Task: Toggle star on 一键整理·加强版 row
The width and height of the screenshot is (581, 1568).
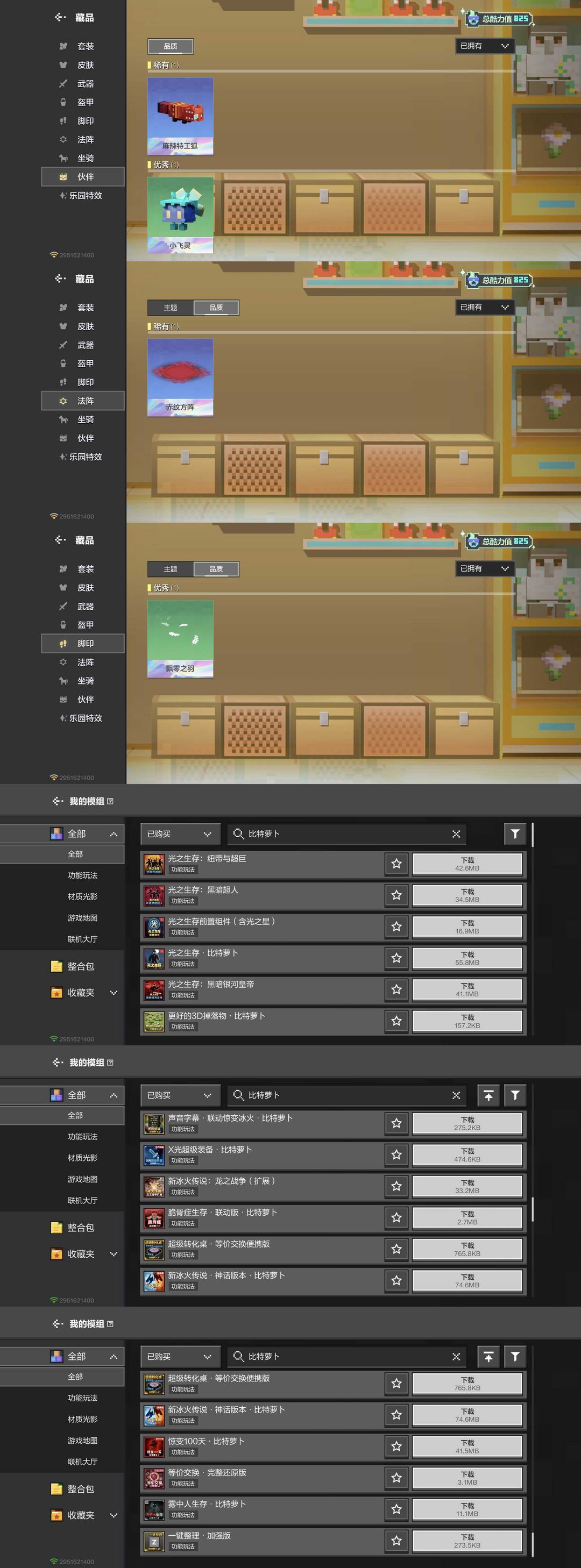Action: click(x=396, y=1541)
